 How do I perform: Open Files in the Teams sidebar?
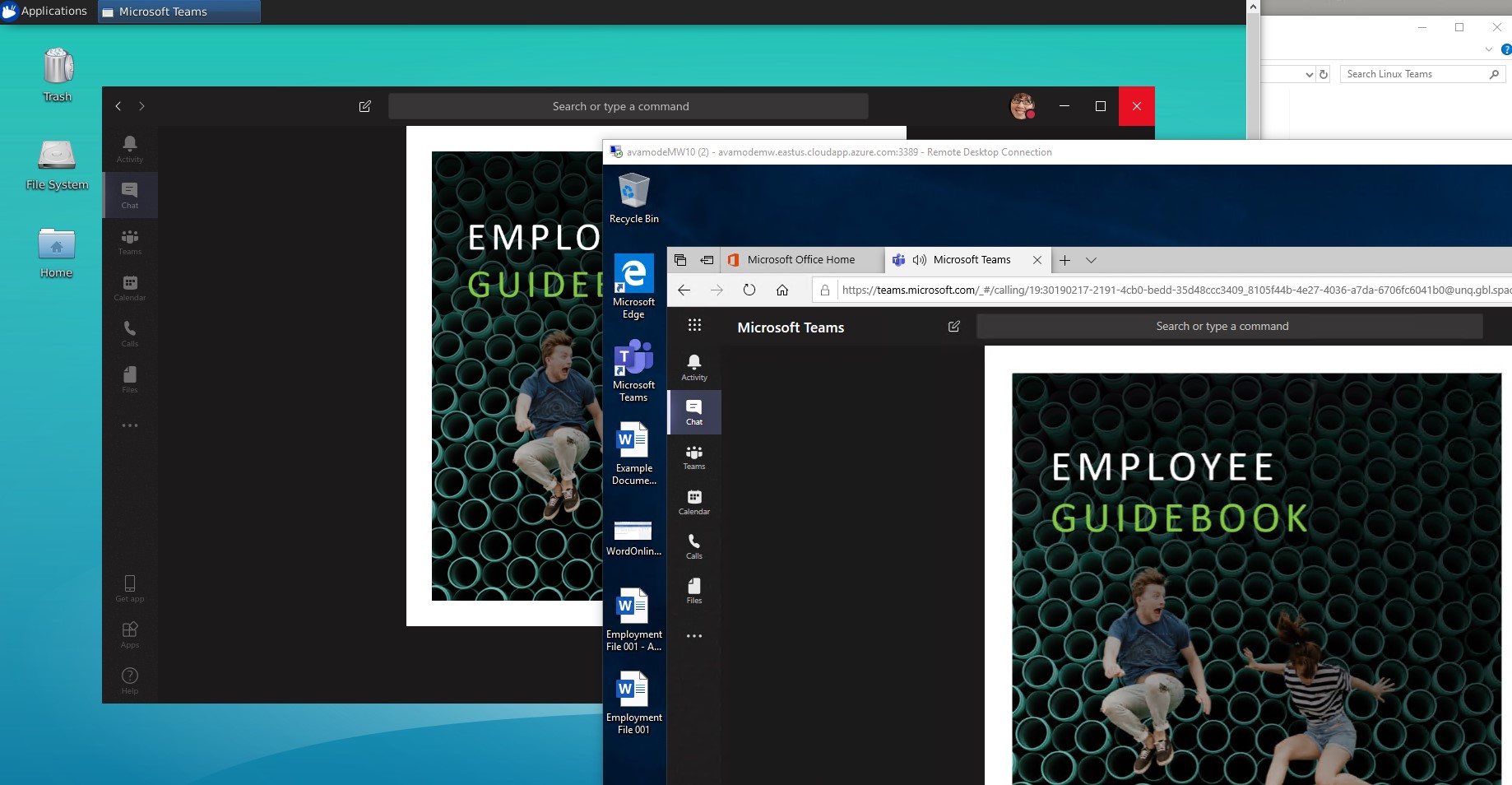coord(693,591)
